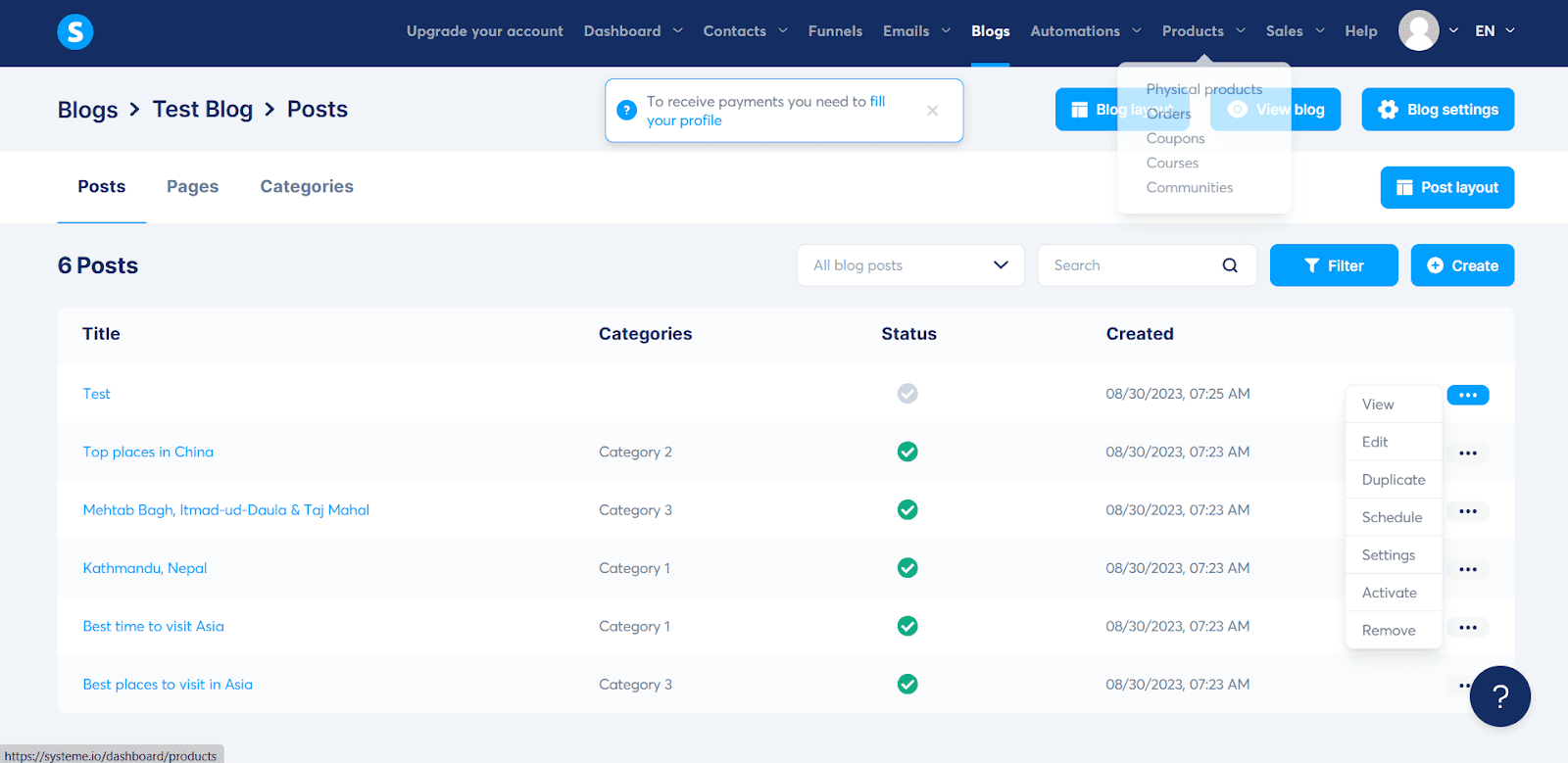Close the payment profile notification
The width and height of the screenshot is (1568, 763).
tap(932, 111)
